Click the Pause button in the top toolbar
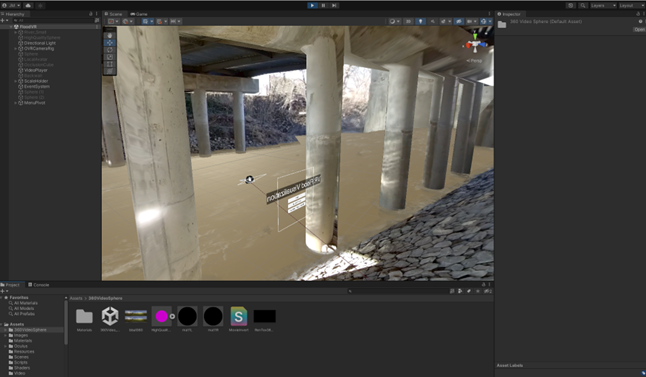Image resolution: width=646 pixels, height=377 pixels. (323, 5)
